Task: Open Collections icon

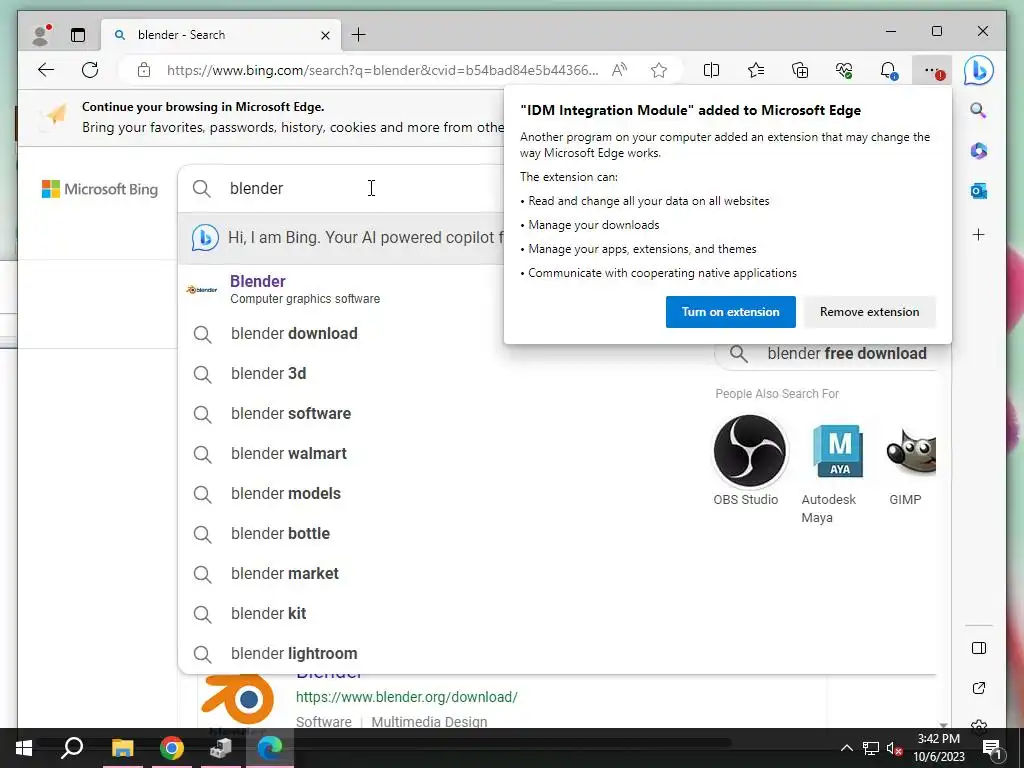Action: pyautogui.click(x=800, y=70)
